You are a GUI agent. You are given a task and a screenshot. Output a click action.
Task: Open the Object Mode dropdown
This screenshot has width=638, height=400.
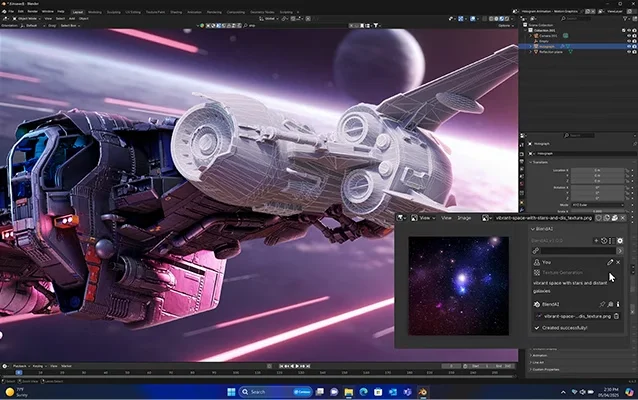tap(26, 19)
